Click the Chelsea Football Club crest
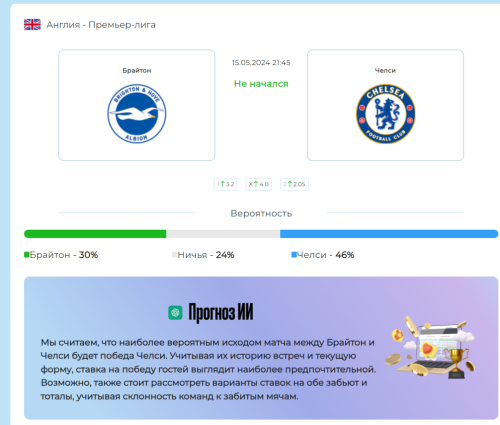500x425 pixels. (x=386, y=114)
